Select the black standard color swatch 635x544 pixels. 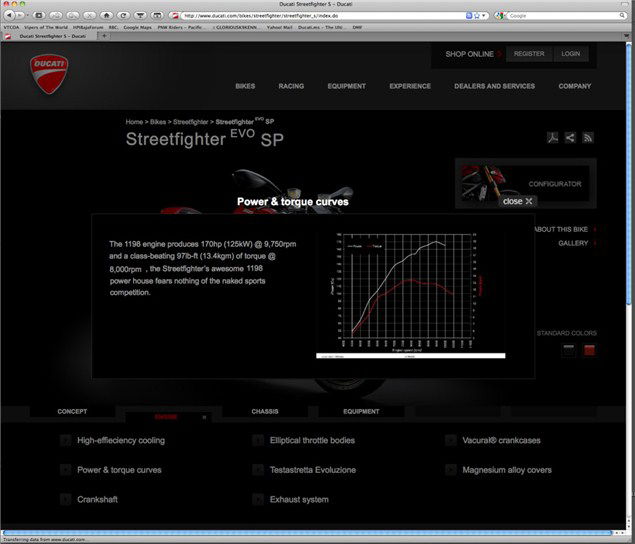(x=568, y=350)
